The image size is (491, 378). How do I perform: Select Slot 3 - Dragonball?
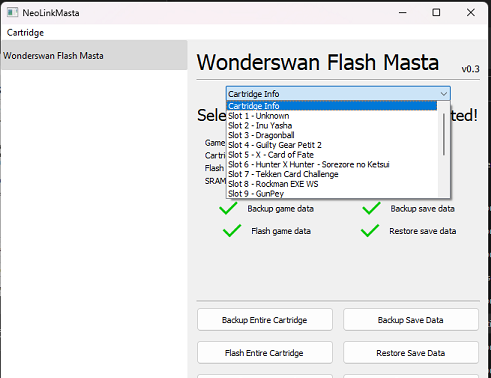(332, 135)
